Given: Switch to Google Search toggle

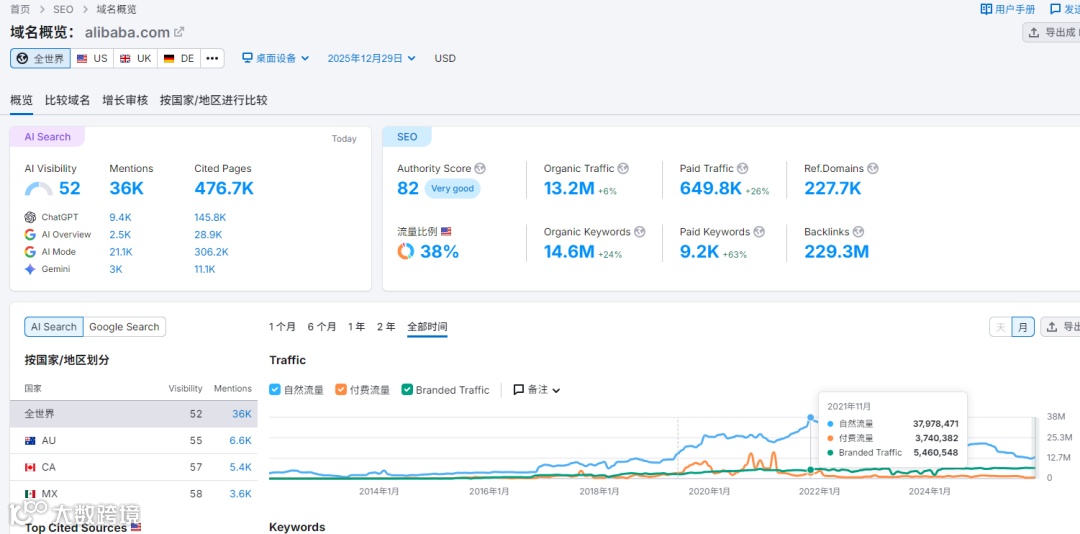Looking at the screenshot, I should [x=125, y=327].
